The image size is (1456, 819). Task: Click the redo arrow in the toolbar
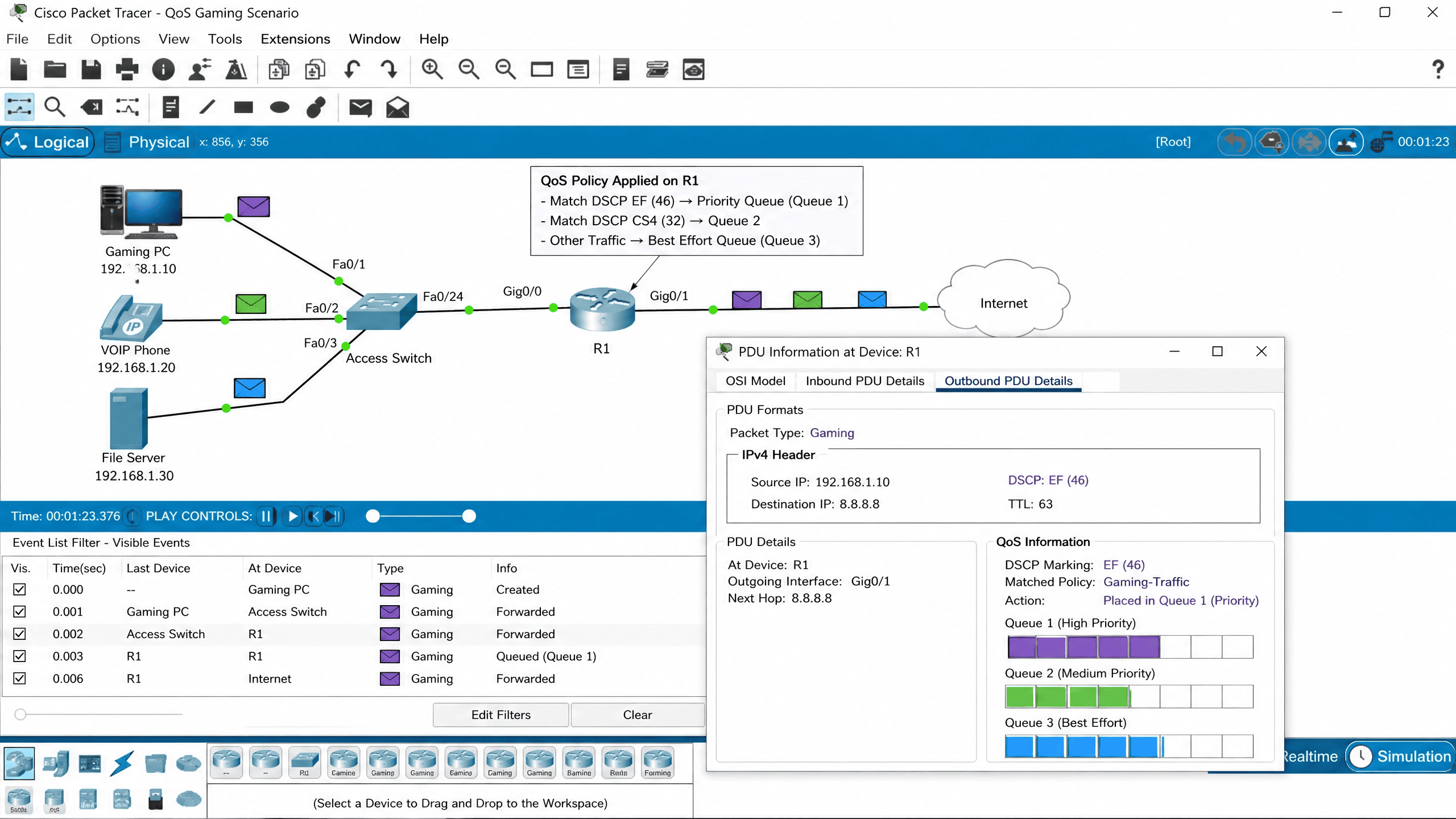[389, 69]
